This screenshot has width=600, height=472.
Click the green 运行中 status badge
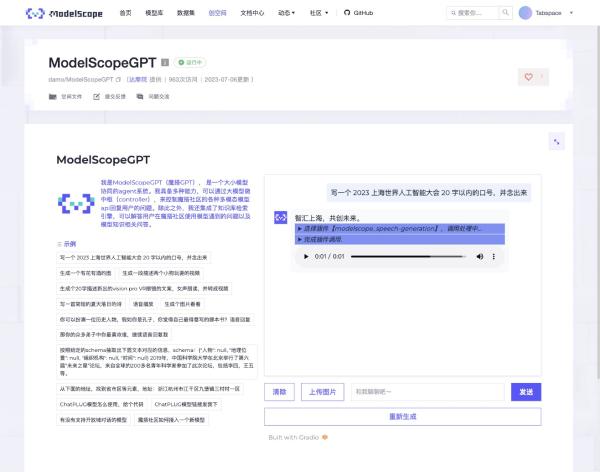click(190, 62)
